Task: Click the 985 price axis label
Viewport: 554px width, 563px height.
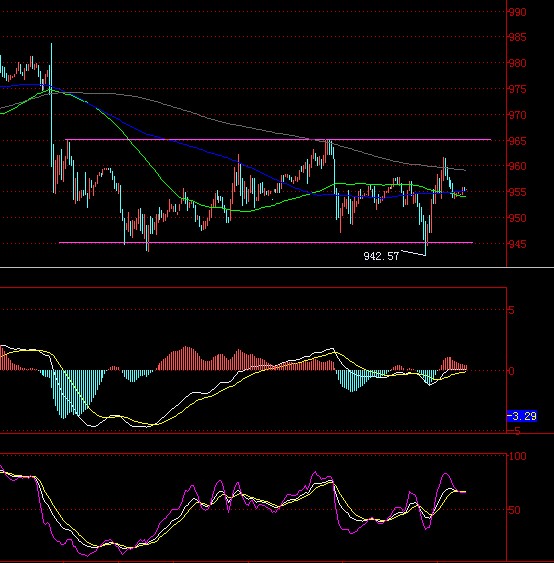Action: (518, 37)
